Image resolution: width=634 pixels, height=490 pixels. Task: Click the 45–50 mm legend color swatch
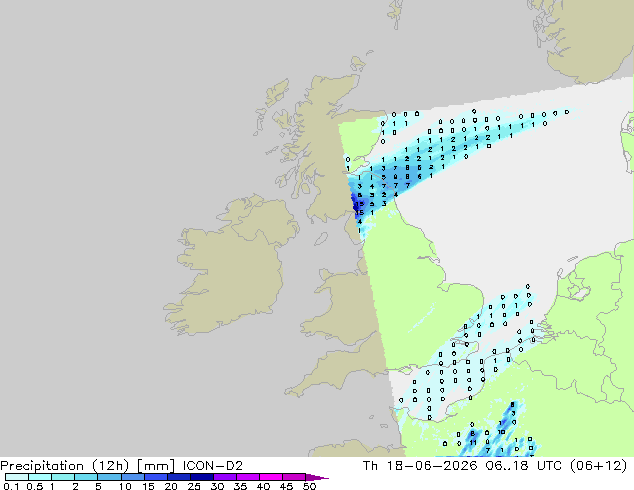tap(294, 477)
